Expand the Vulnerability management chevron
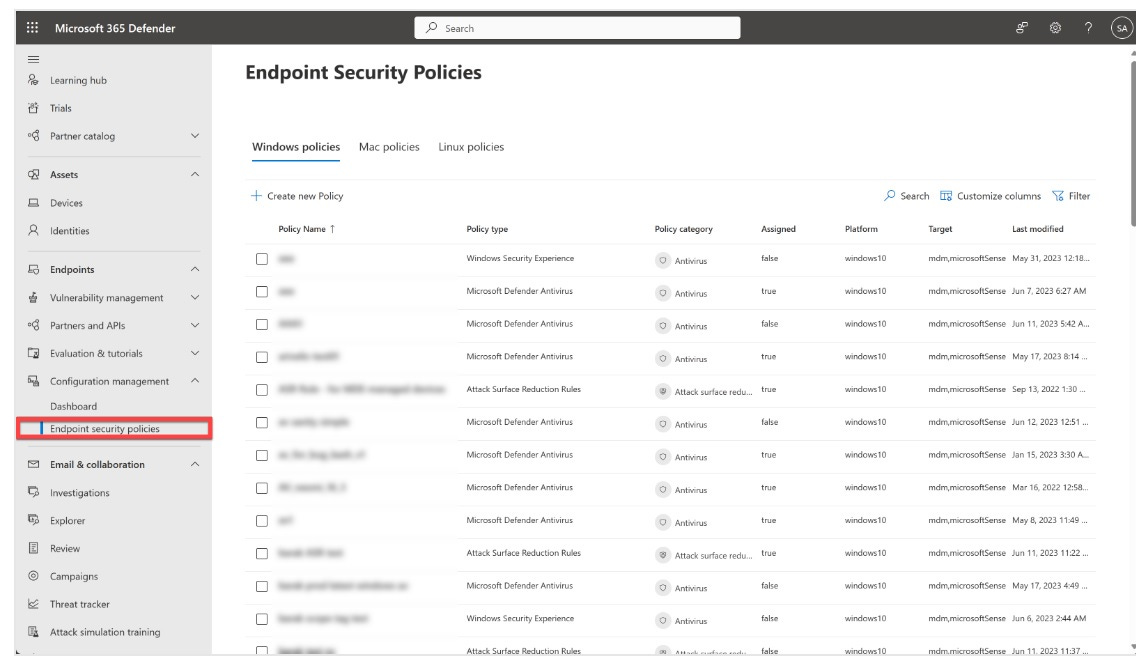The width and height of the screenshot is (1136, 658). (195, 297)
